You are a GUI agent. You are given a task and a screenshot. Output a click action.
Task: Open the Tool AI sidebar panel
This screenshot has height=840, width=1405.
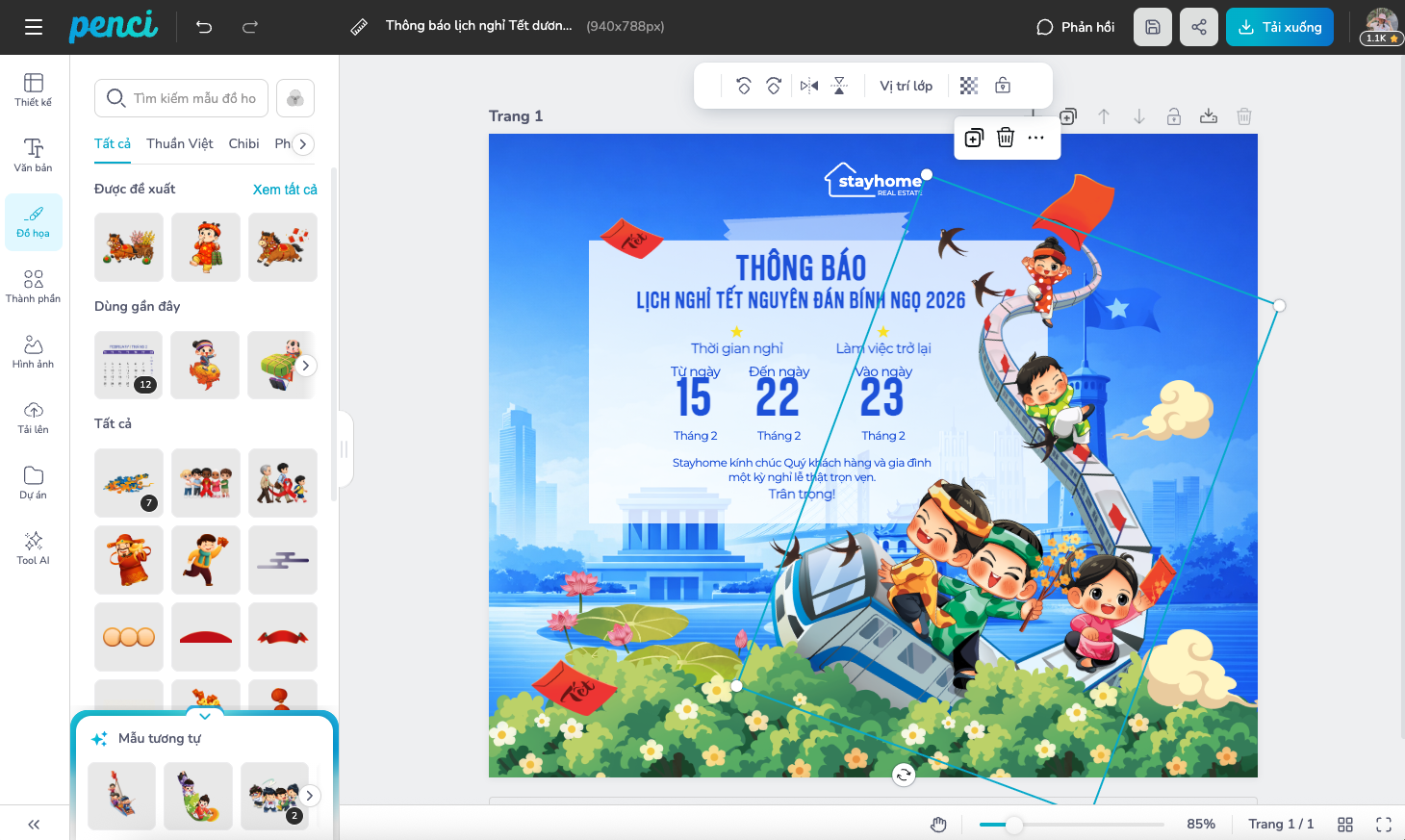34,547
